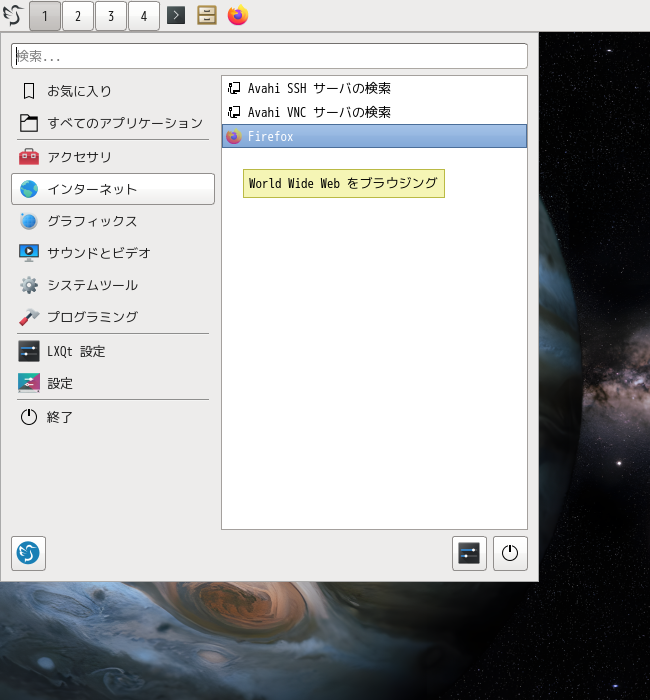Switch to desktop workspace 4

[x=144, y=16]
